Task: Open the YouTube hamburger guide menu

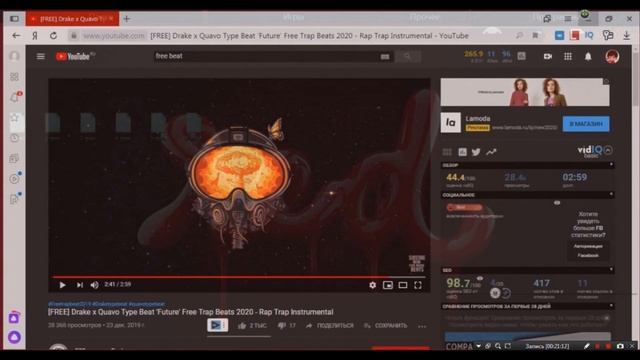Action: (41, 56)
